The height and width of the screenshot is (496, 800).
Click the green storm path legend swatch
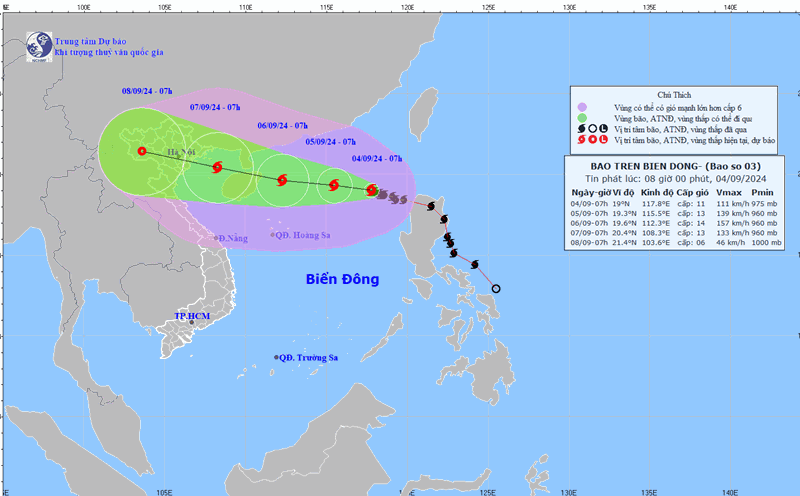[580, 117]
